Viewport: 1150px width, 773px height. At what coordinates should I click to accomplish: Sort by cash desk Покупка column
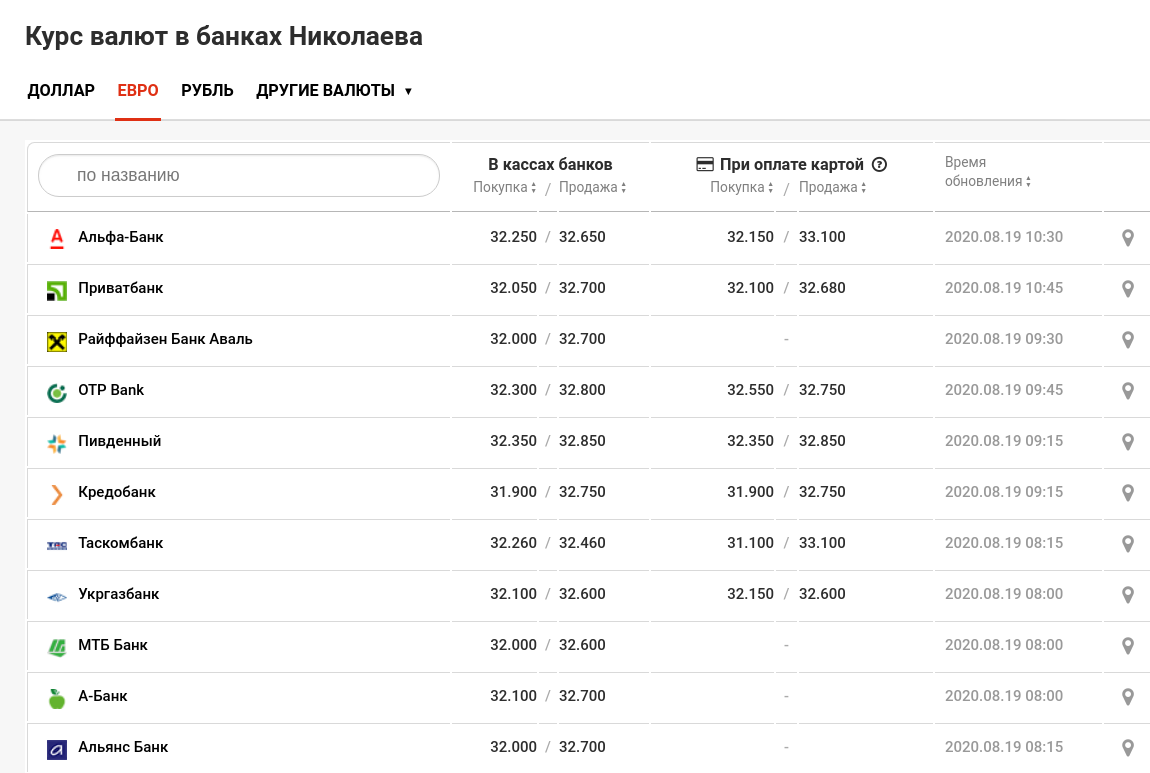coord(505,187)
